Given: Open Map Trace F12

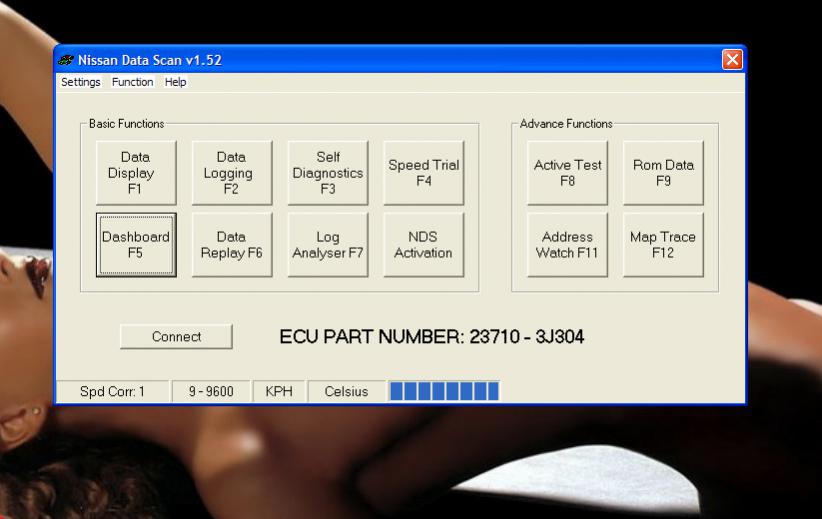Looking at the screenshot, I should (663, 245).
